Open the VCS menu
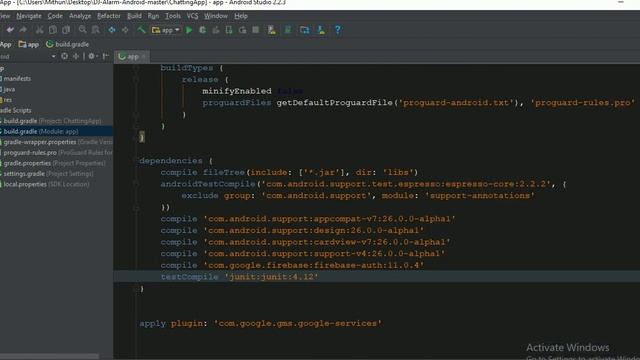The height and width of the screenshot is (360, 640). click(192, 16)
